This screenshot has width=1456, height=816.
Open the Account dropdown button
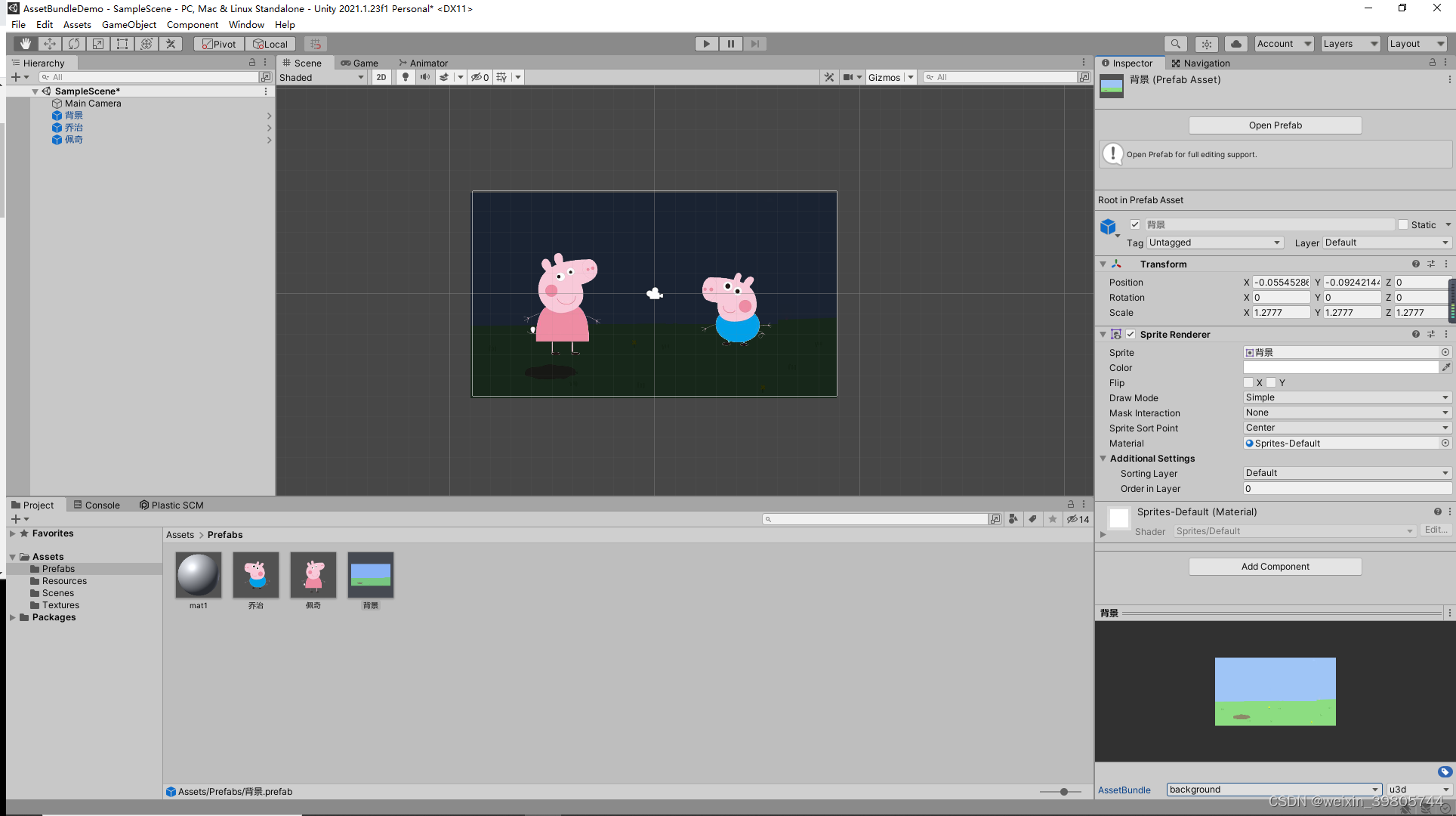[x=1284, y=44]
